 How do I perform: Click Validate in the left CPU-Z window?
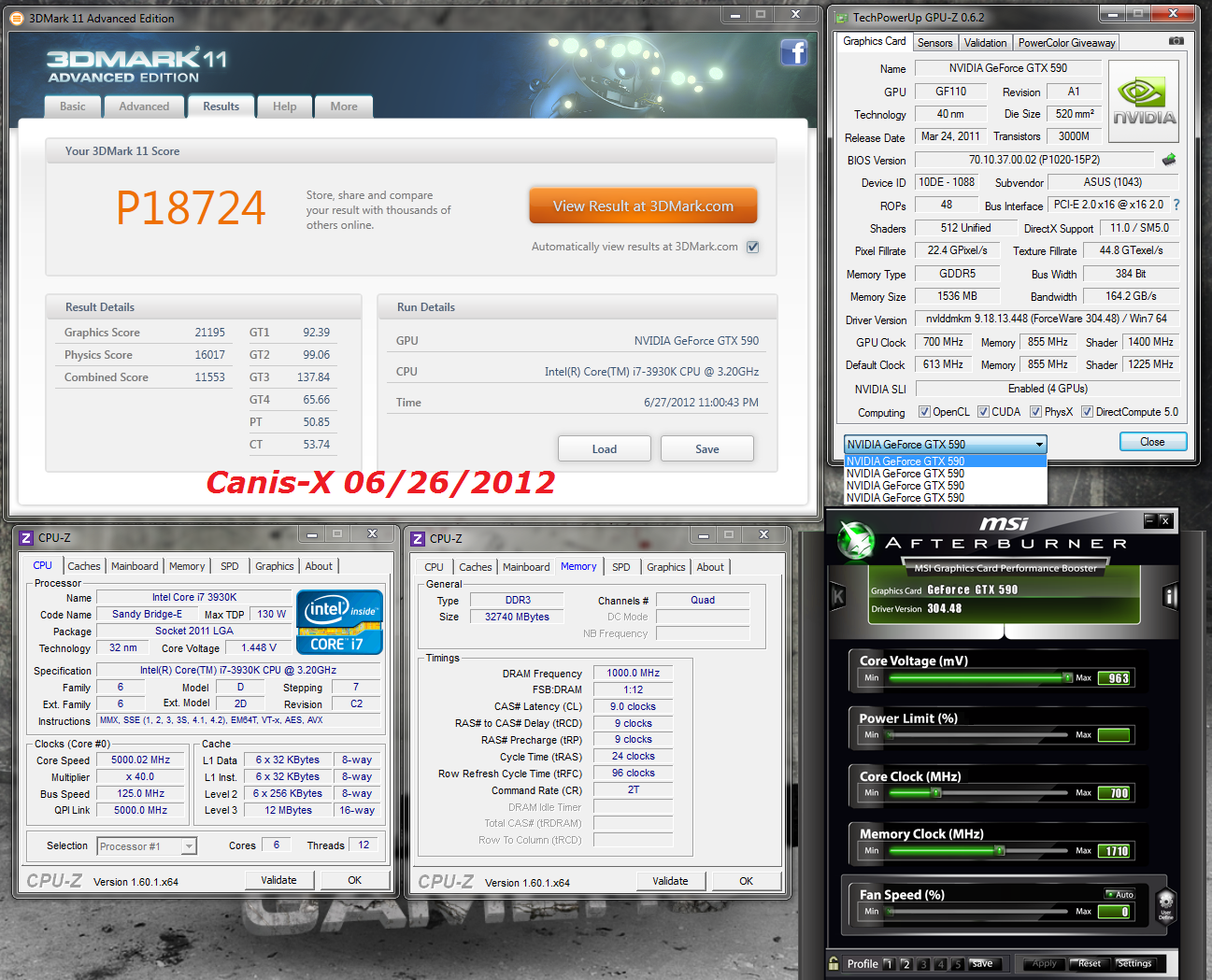[x=278, y=880]
